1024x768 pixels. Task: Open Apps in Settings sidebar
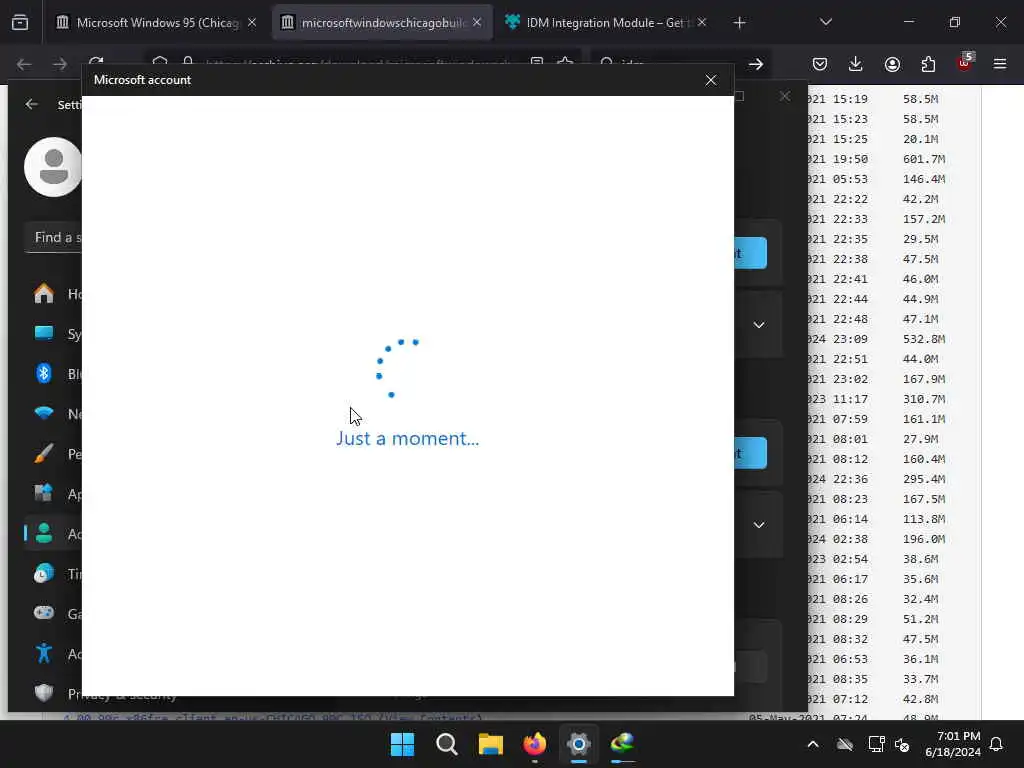tap(54, 494)
